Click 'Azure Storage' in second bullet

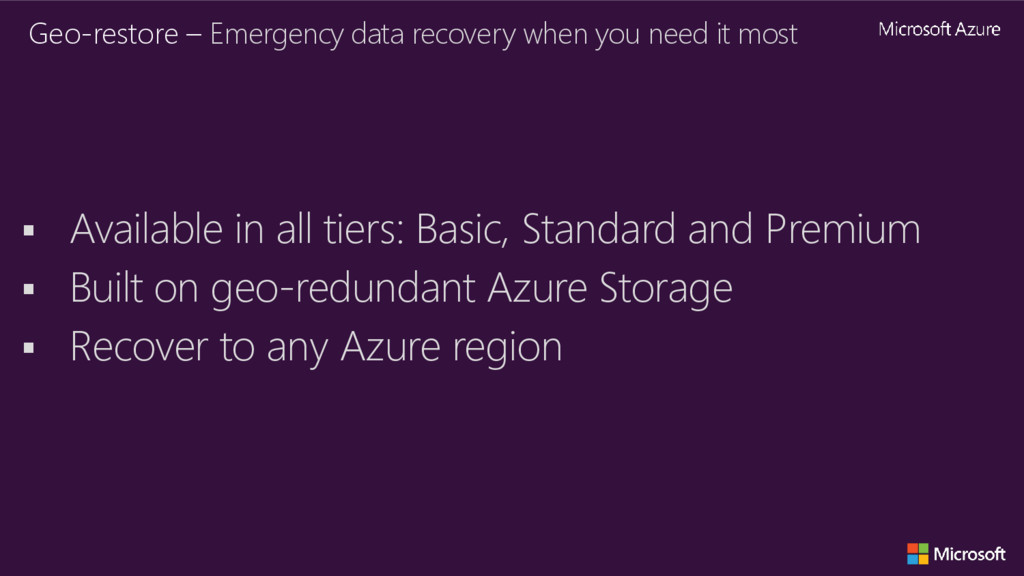click(x=609, y=289)
